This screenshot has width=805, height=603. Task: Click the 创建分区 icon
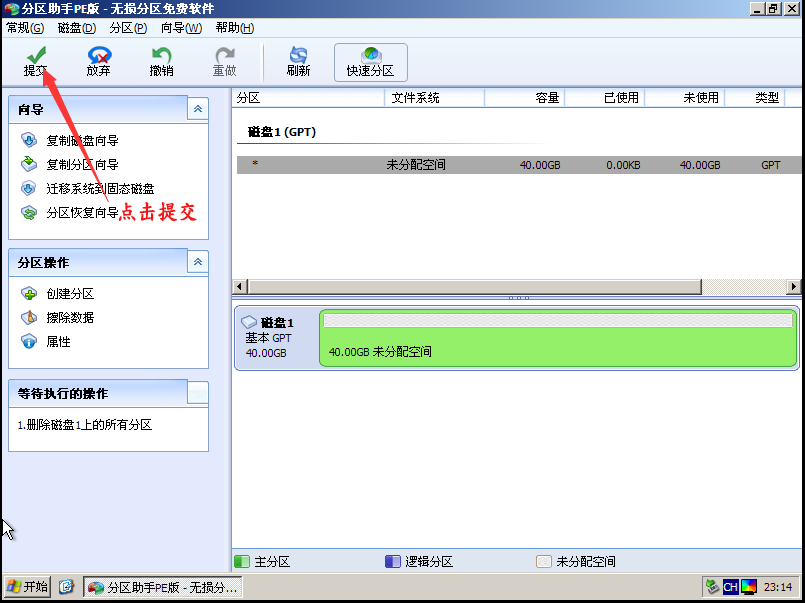pyautogui.click(x=29, y=293)
